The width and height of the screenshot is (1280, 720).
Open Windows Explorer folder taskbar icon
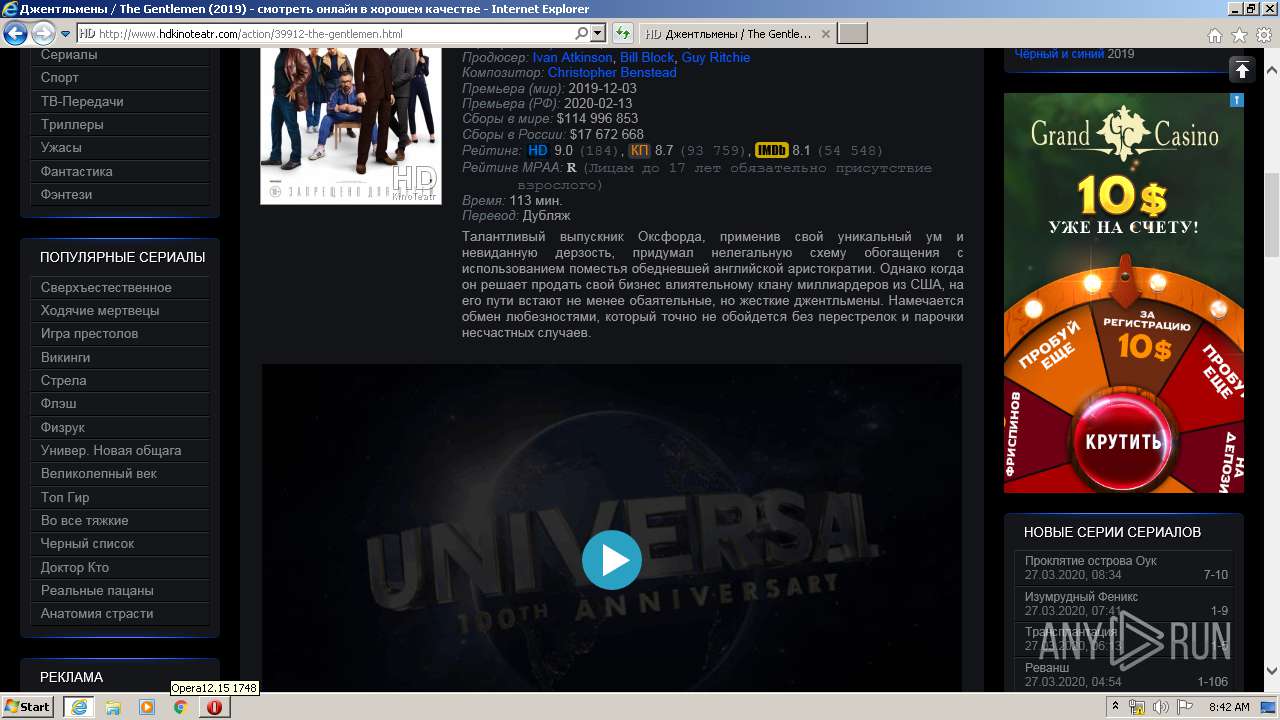(113, 707)
